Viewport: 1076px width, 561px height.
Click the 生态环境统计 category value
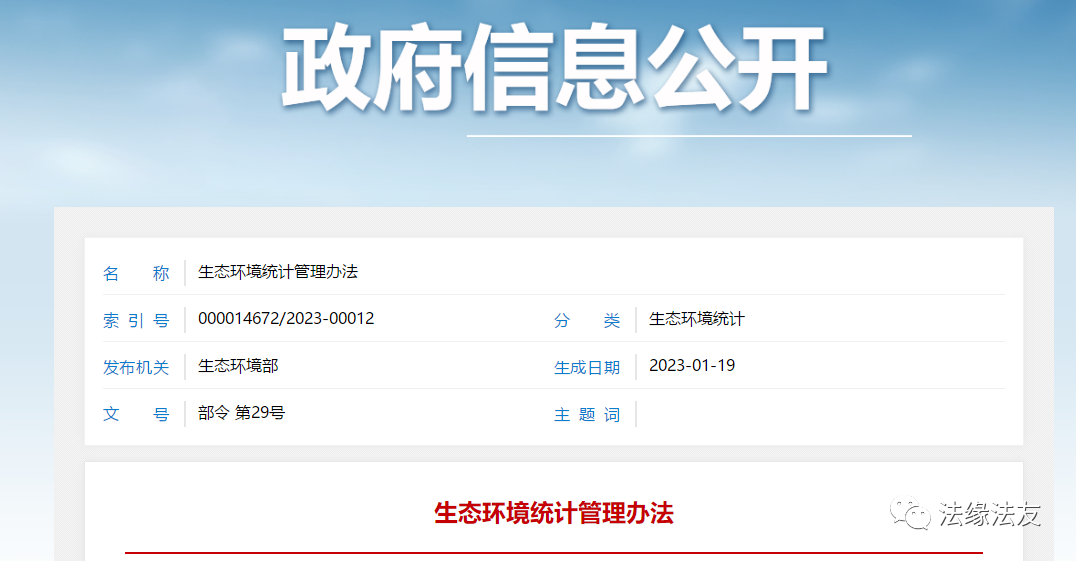697,319
